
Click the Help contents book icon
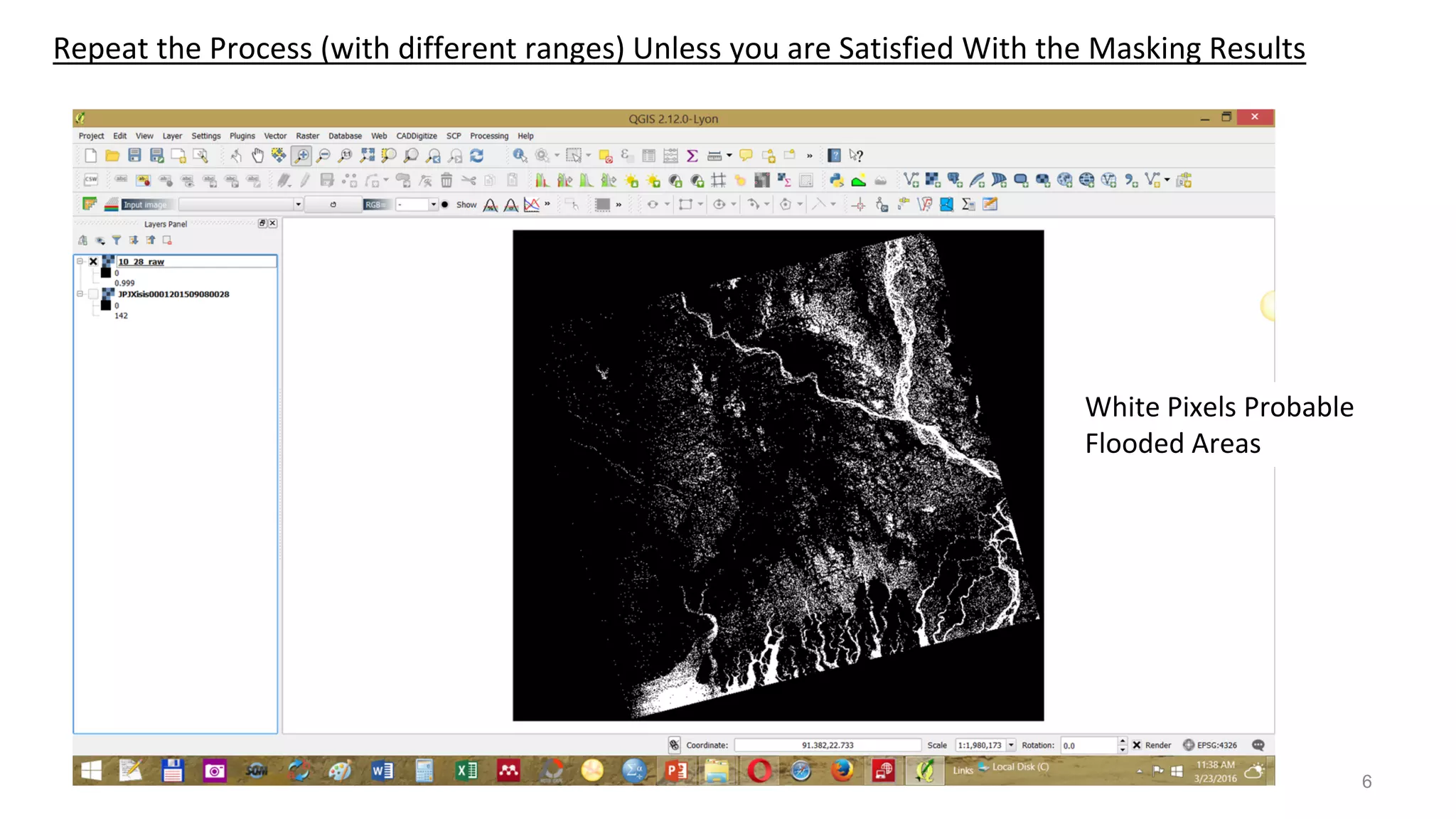click(x=835, y=156)
